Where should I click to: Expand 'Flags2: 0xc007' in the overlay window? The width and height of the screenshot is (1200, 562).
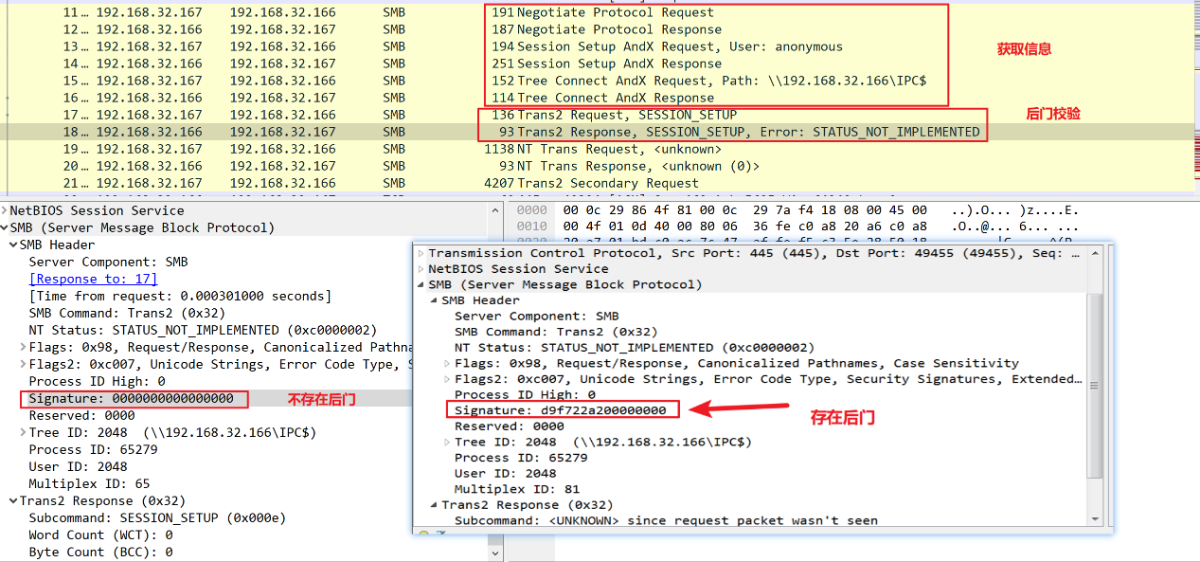(x=447, y=379)
